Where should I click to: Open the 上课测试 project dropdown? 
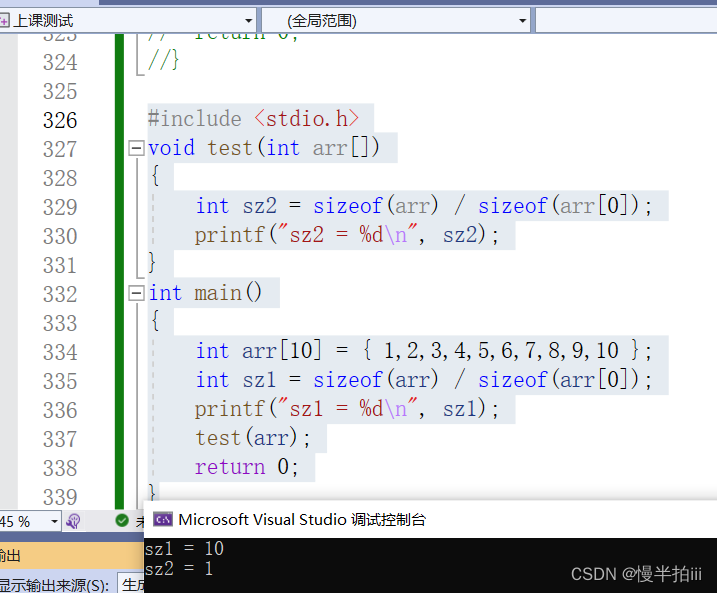click(x=248, y=21)
